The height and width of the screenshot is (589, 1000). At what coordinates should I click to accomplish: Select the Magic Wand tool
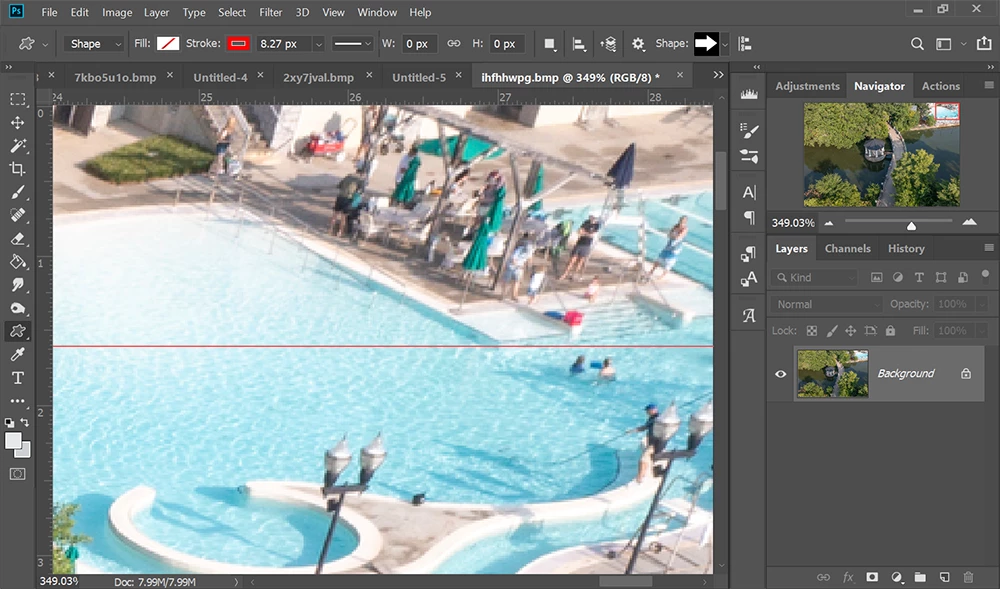pos(18,145)
